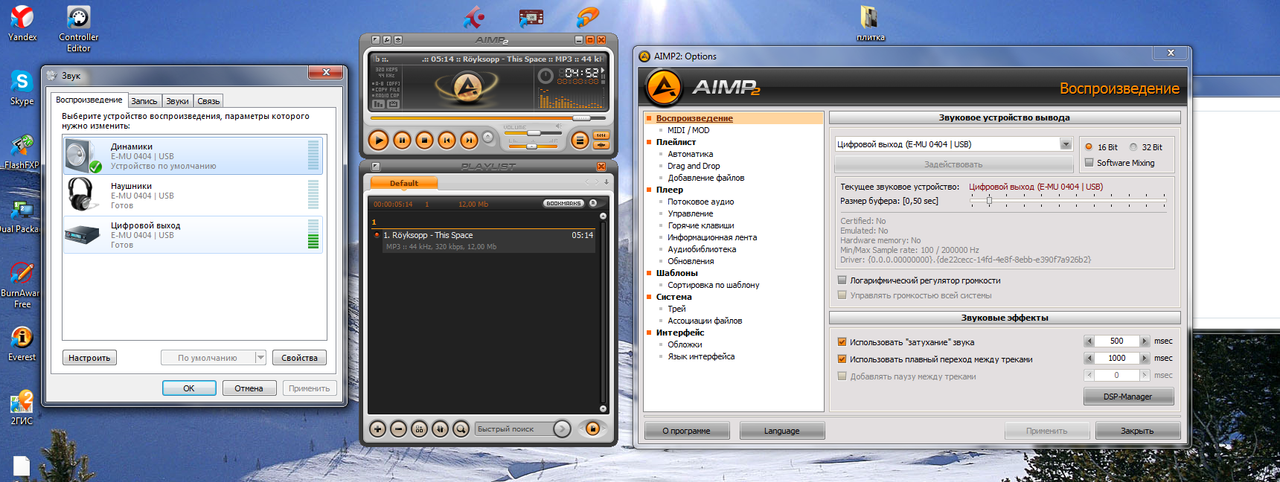Image resolution: width=1280 pixels, height=482 pixels.
Task: Open Горячие клавиши options page
Action: 700,225
